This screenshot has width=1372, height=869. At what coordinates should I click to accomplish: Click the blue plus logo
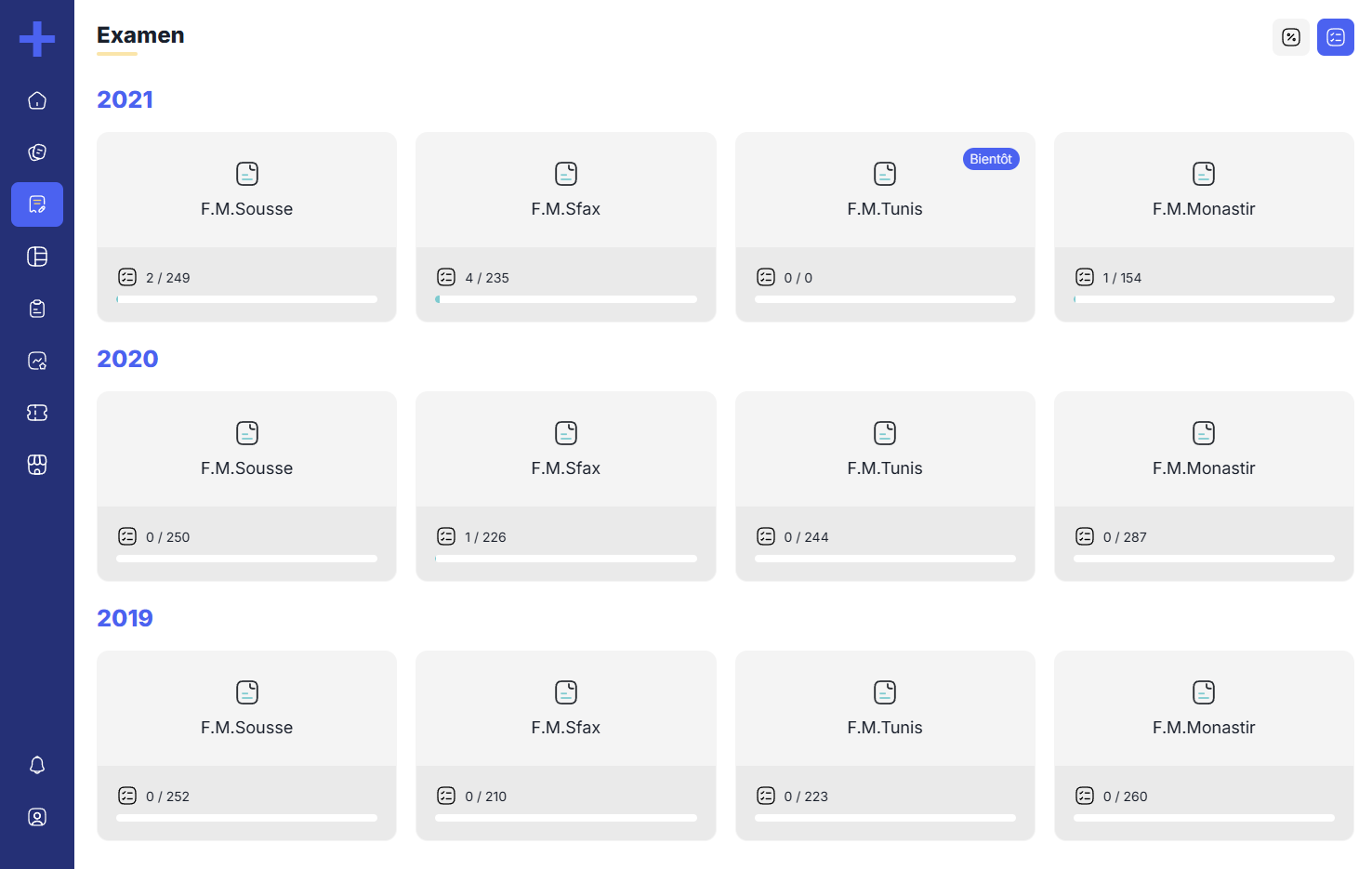pos(37,39)
